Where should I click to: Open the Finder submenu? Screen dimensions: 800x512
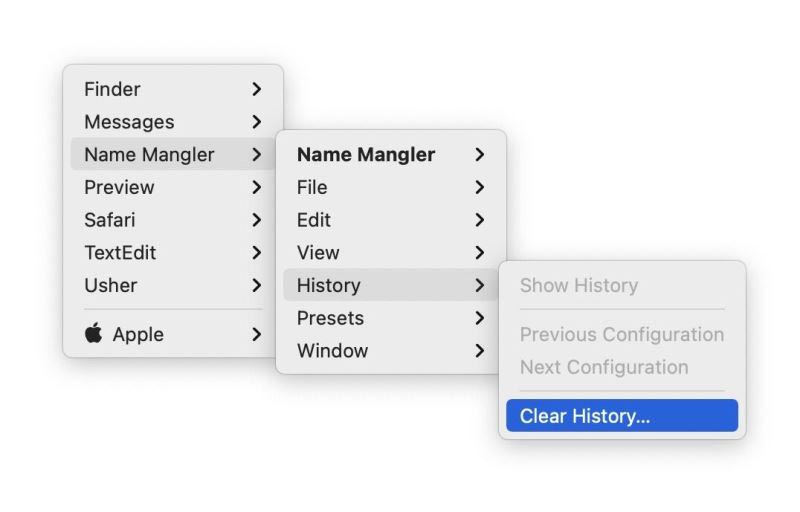173,89
